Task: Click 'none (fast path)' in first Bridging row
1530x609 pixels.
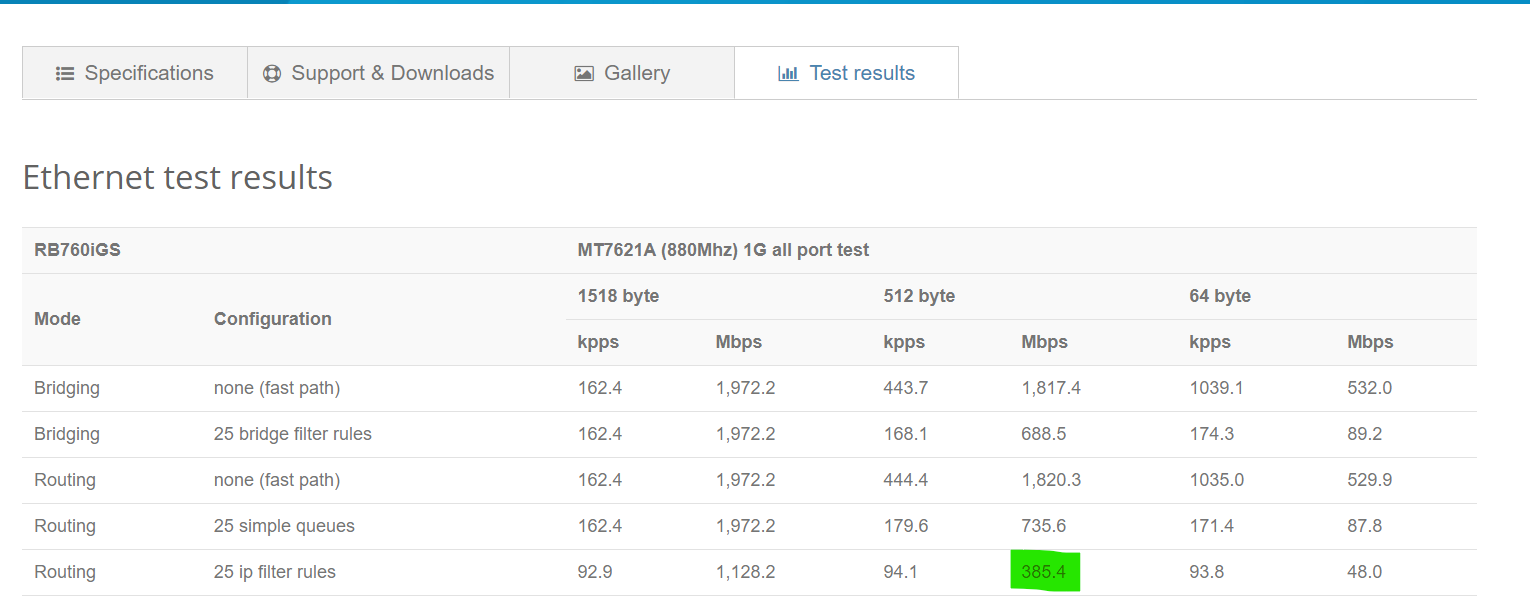Action: [x=277, y=388]
